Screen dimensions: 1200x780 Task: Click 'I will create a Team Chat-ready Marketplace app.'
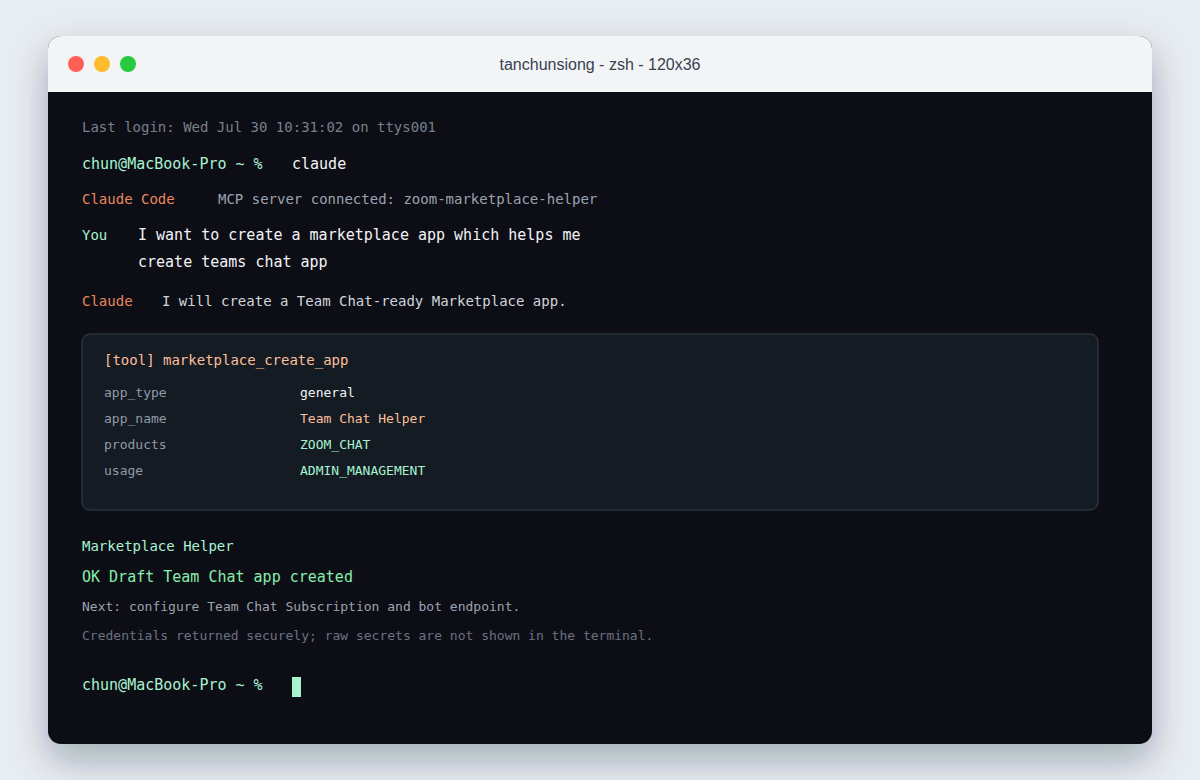click(364, 301)
